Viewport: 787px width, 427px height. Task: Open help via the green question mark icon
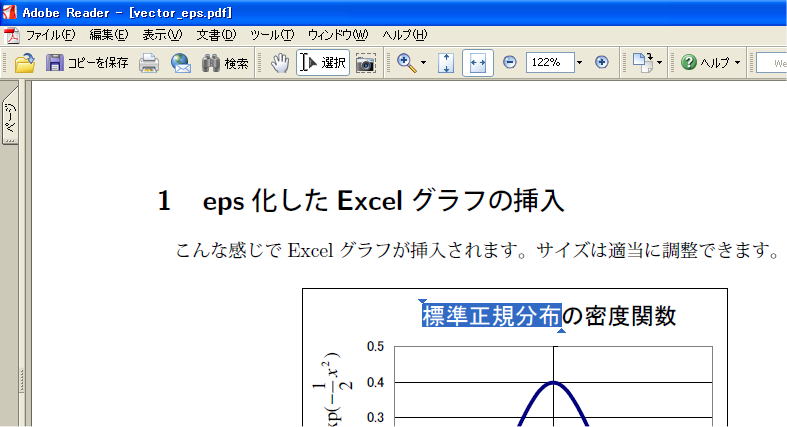click(689, 63)
